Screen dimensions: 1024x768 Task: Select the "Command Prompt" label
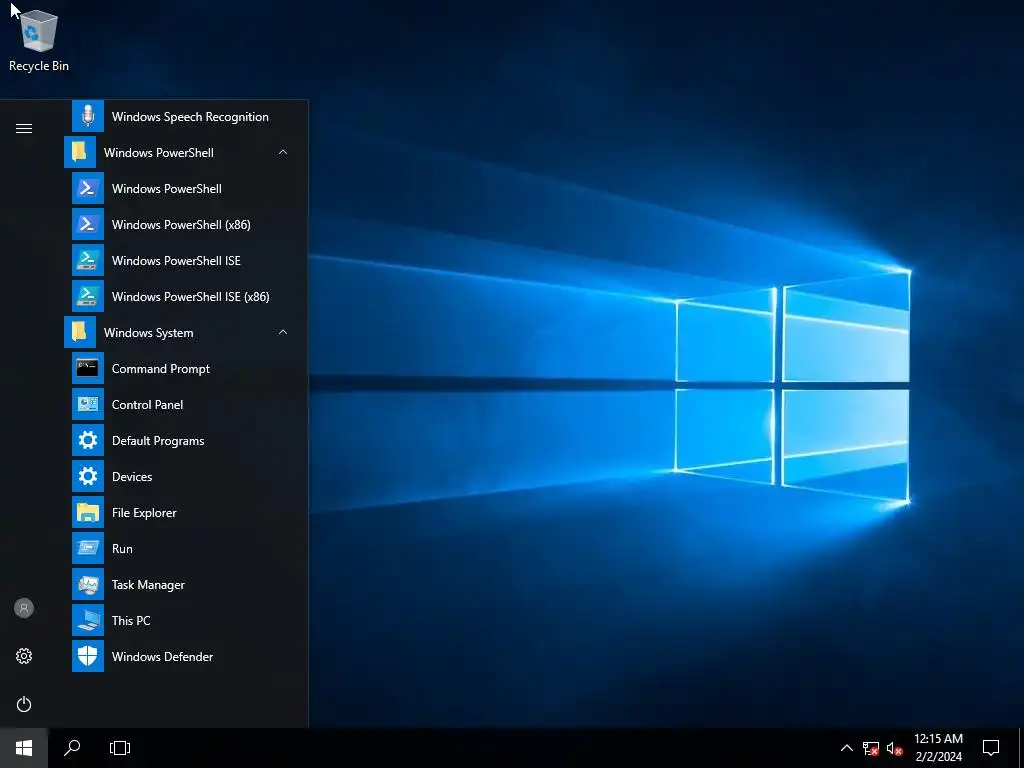[161, 369]
